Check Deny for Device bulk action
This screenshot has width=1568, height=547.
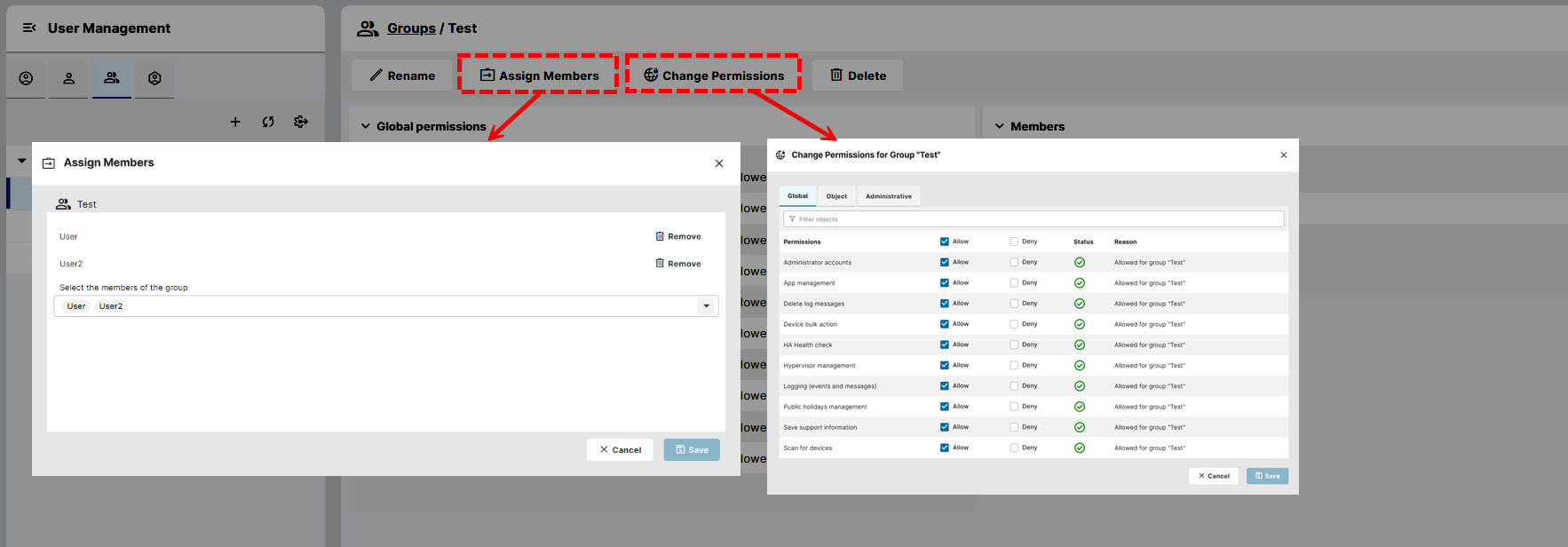tap(1014, 324)
